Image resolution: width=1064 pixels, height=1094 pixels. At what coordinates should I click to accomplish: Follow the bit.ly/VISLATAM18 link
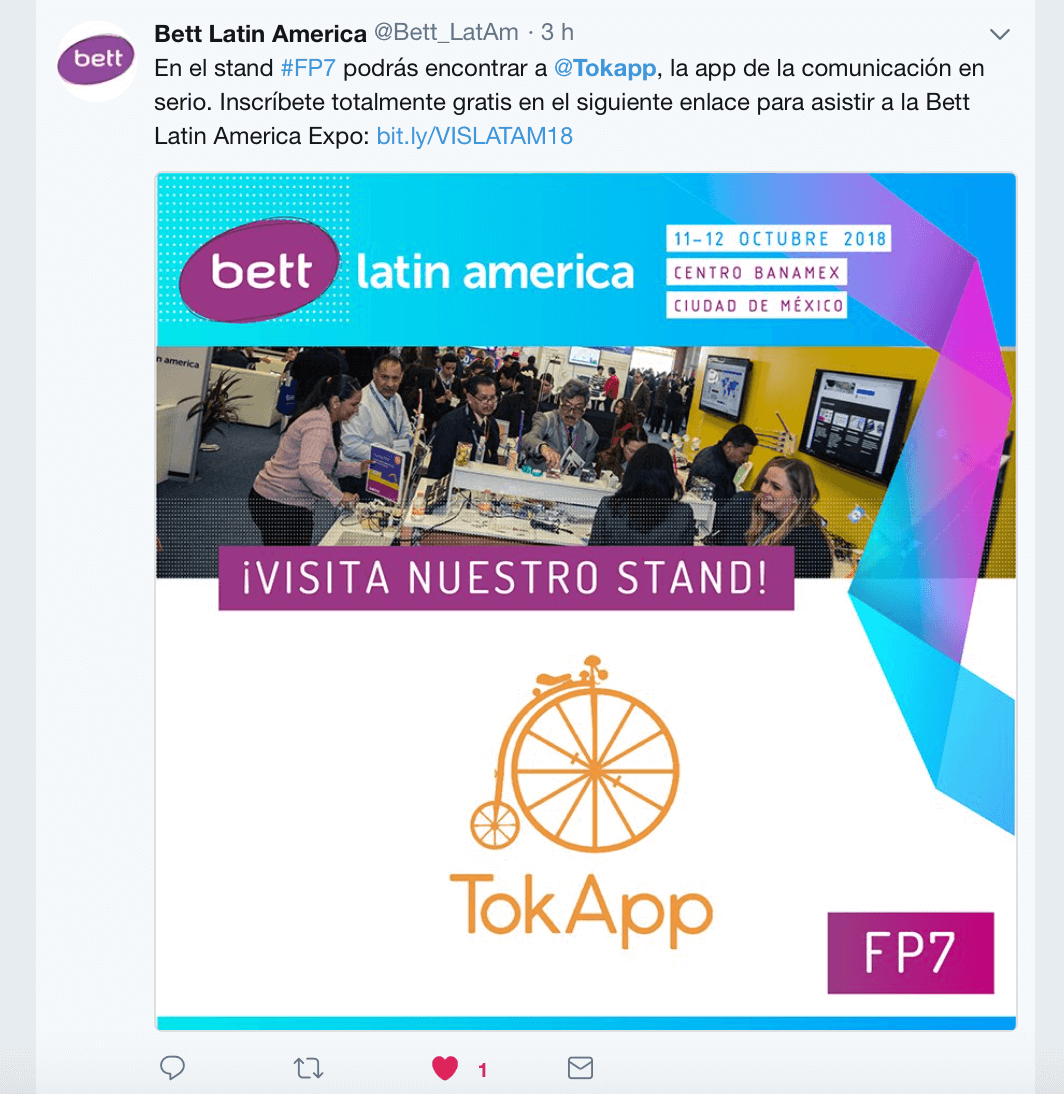click(x=474, y=136)
